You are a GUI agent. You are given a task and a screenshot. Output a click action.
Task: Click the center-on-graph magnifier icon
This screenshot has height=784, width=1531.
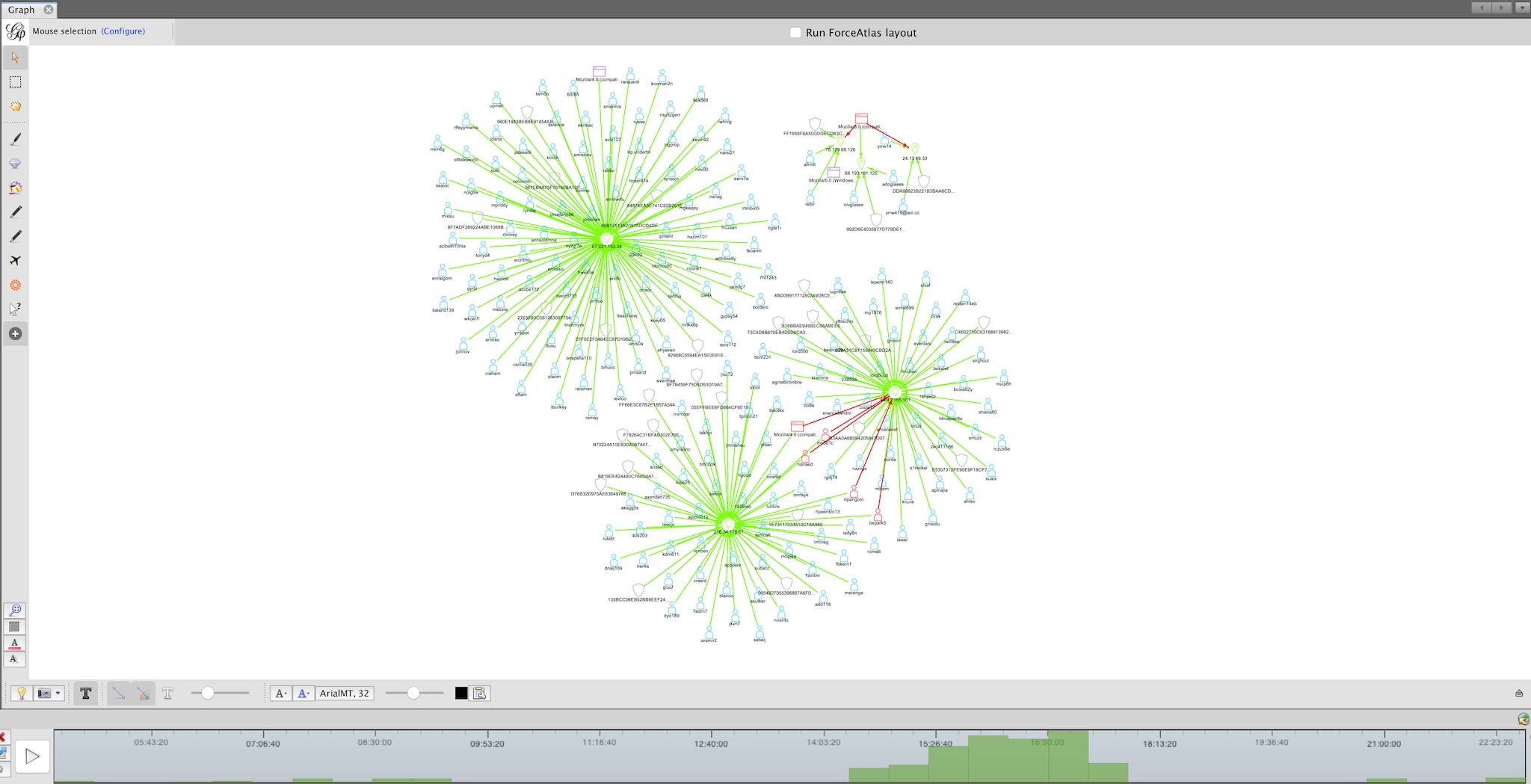tap(14, 609)
